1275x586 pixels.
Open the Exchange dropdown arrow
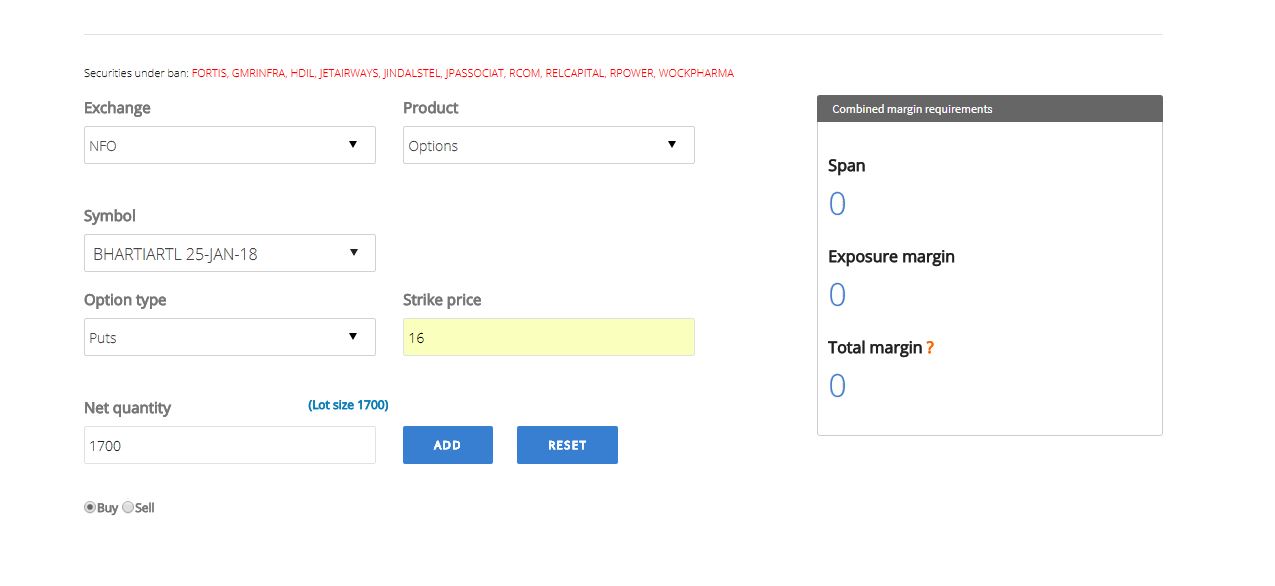(x=353, y=145)
